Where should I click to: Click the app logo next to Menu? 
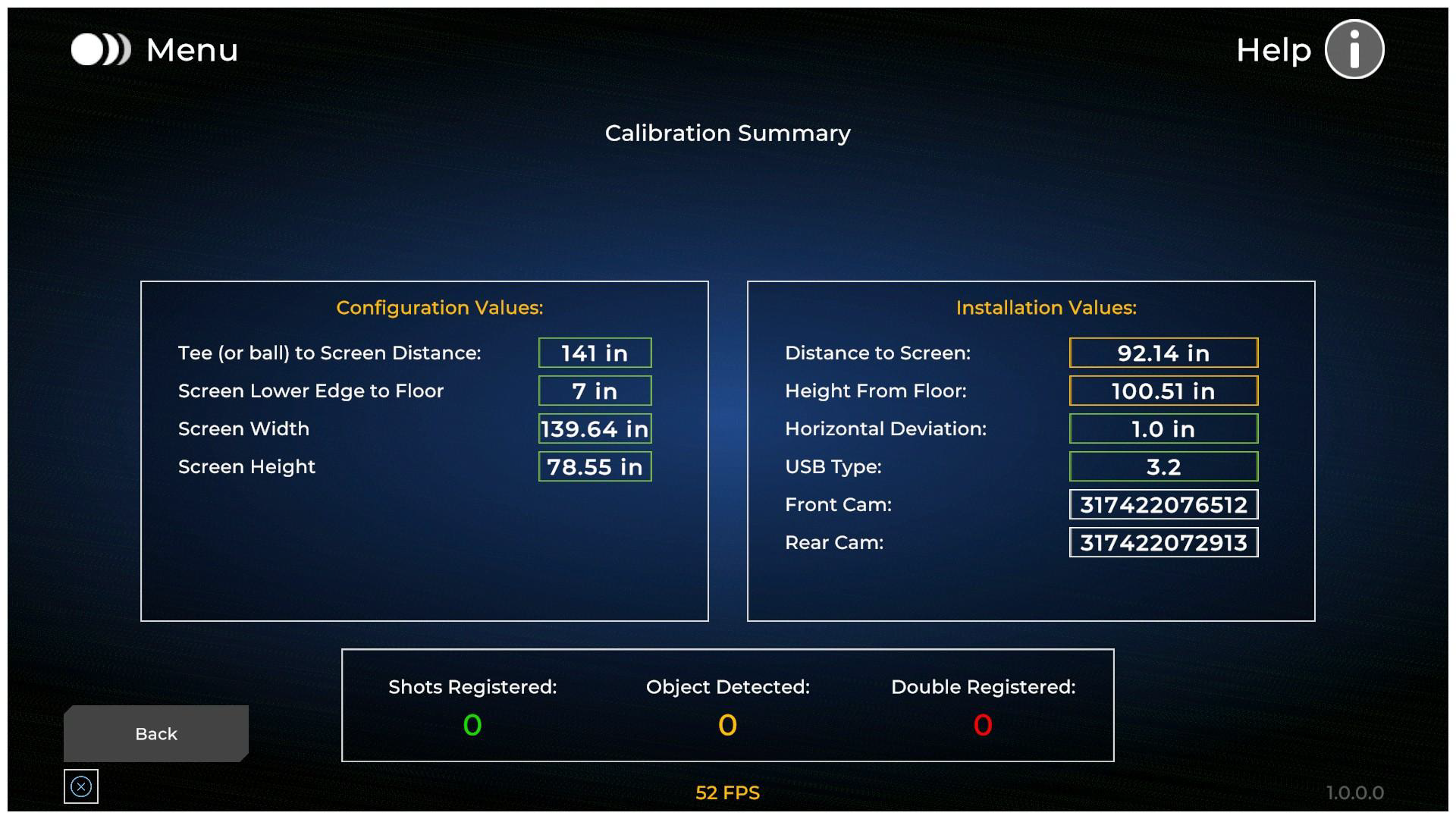[101, 50]
